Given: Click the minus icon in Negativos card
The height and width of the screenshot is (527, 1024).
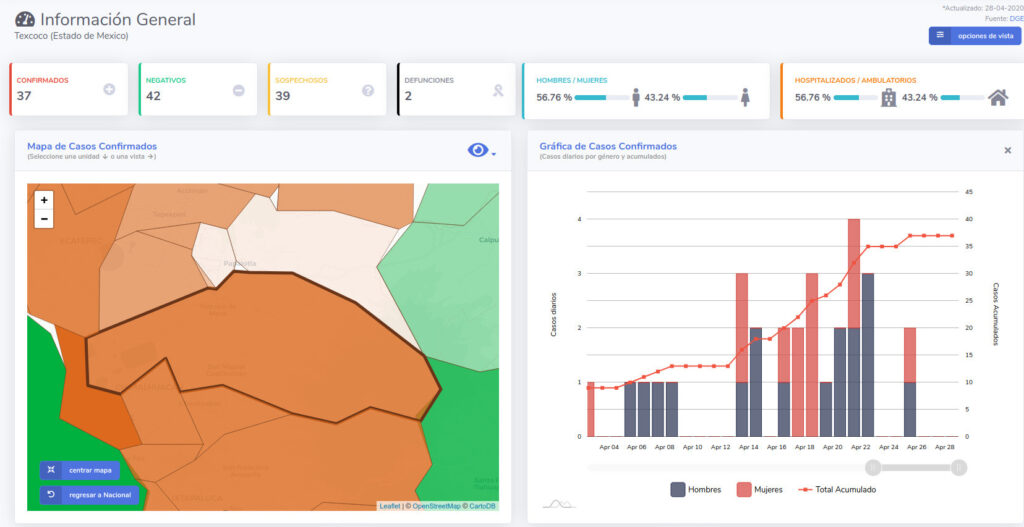Looking at the screenshot, I should coord(238,90).
